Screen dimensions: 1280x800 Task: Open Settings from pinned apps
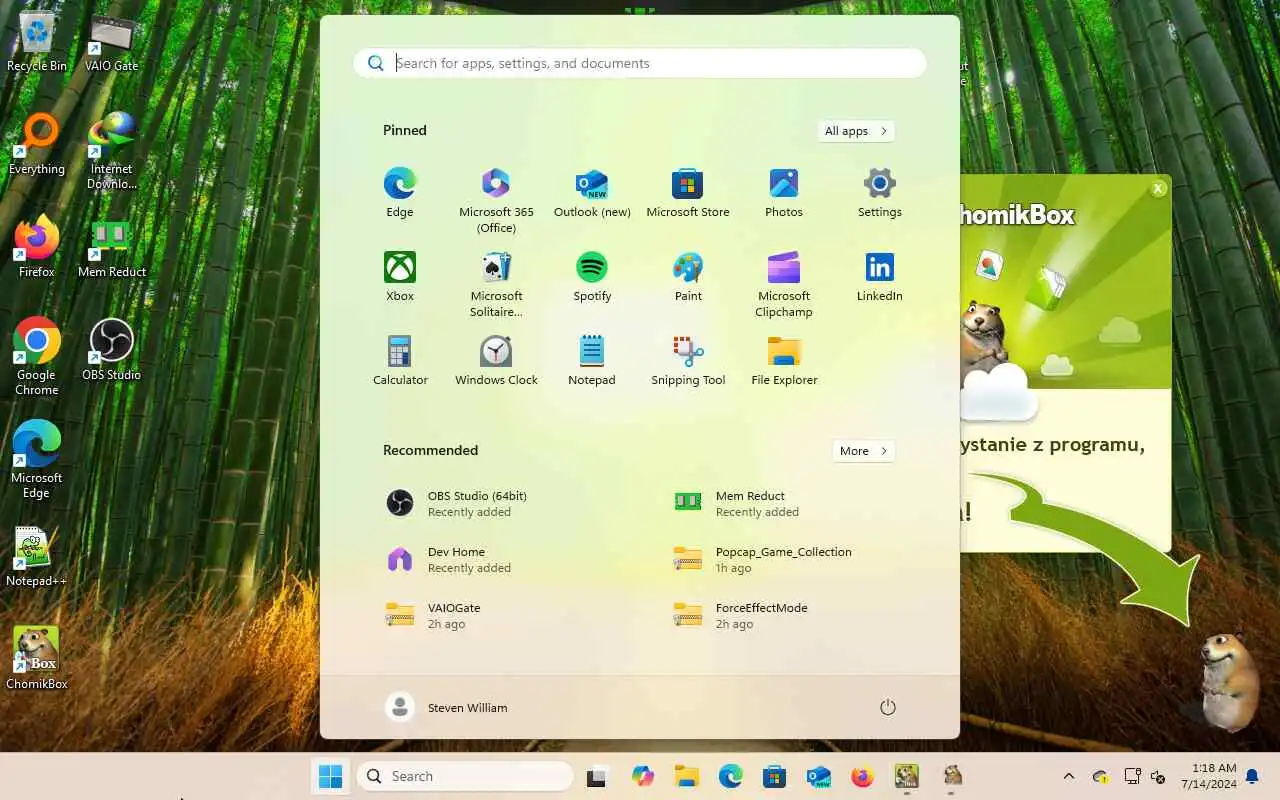tap(880, 193)
